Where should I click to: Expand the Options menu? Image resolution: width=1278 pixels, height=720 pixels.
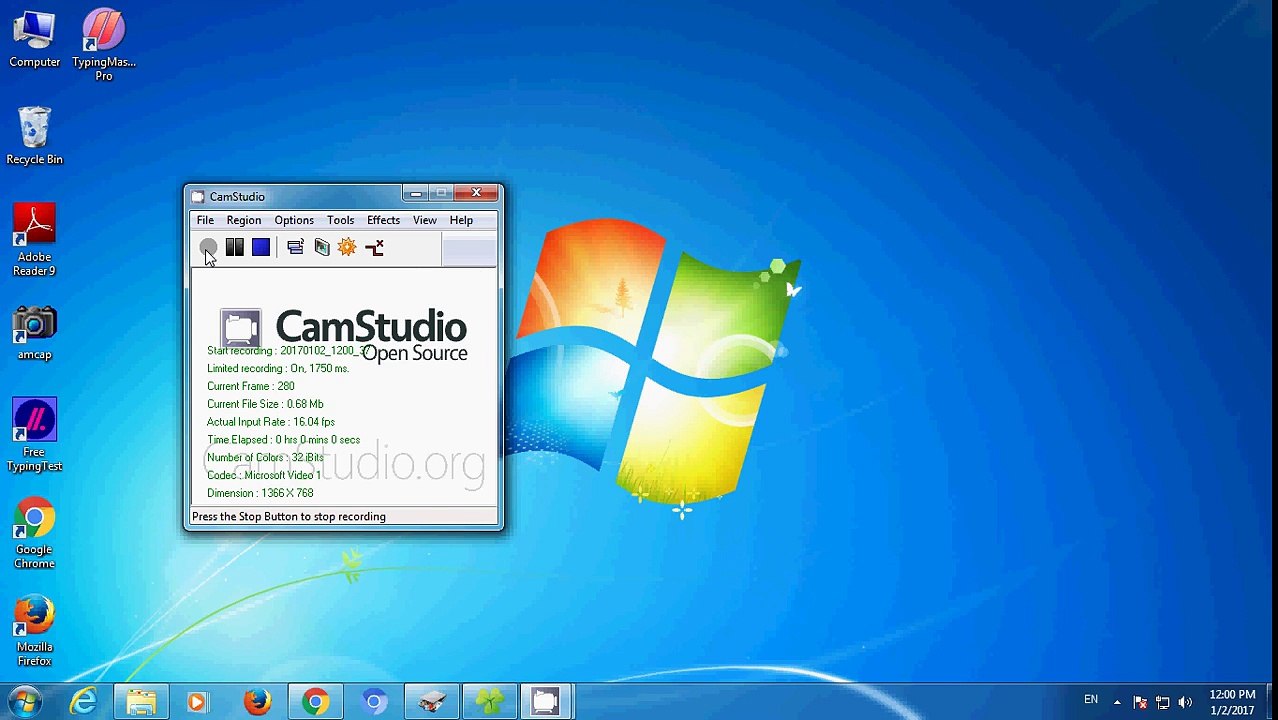coord(294,220)
